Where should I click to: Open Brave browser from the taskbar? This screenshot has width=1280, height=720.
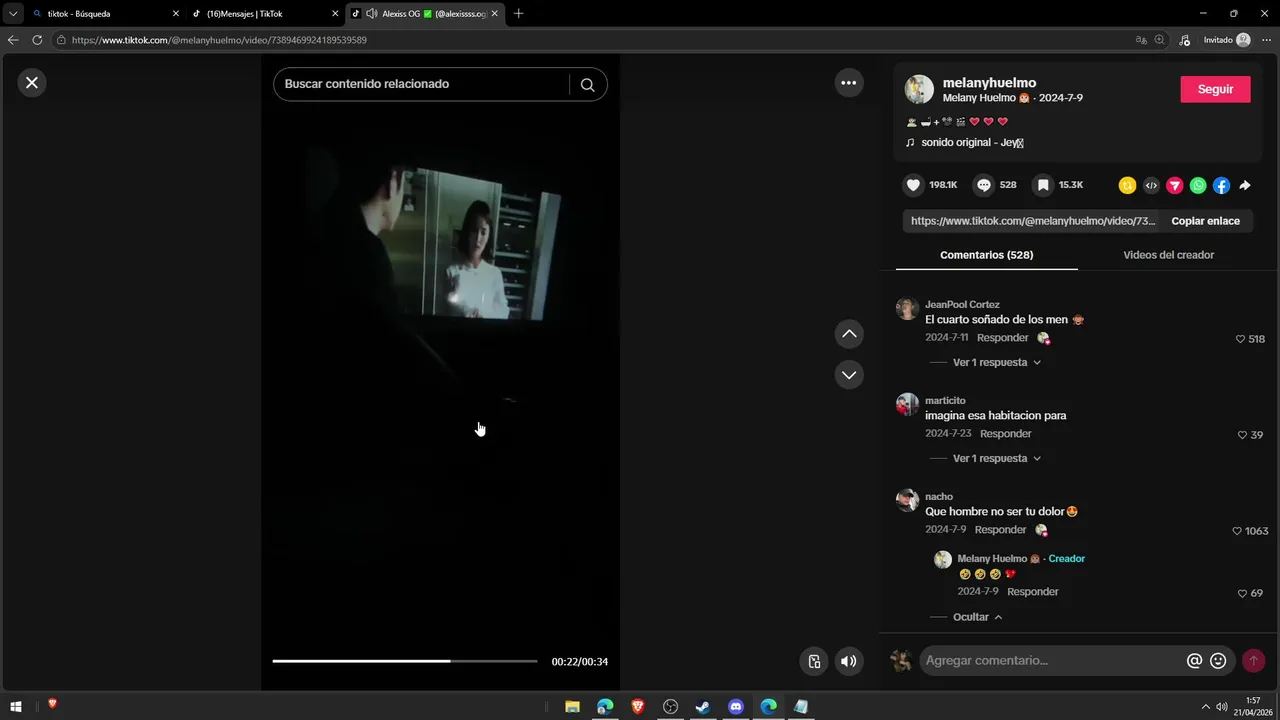(x=638, y=707)
